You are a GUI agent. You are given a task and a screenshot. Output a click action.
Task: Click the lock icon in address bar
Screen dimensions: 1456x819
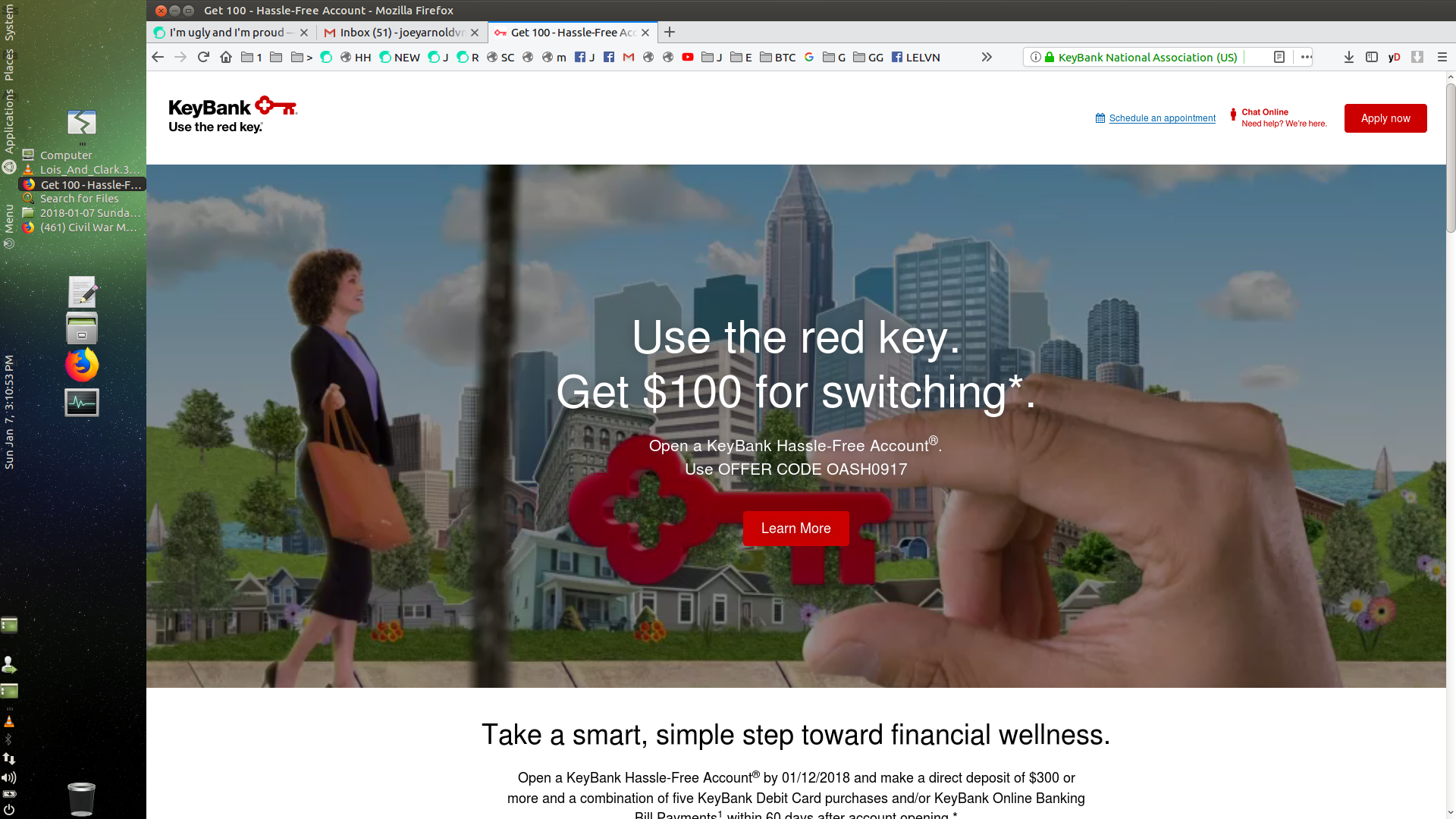1049,57
